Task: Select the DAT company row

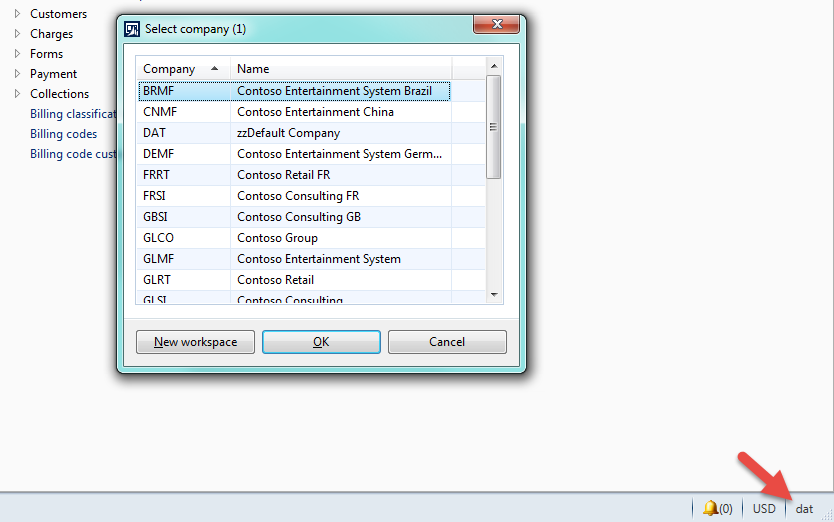Action: pyautogui.click(x=311, y=133)
